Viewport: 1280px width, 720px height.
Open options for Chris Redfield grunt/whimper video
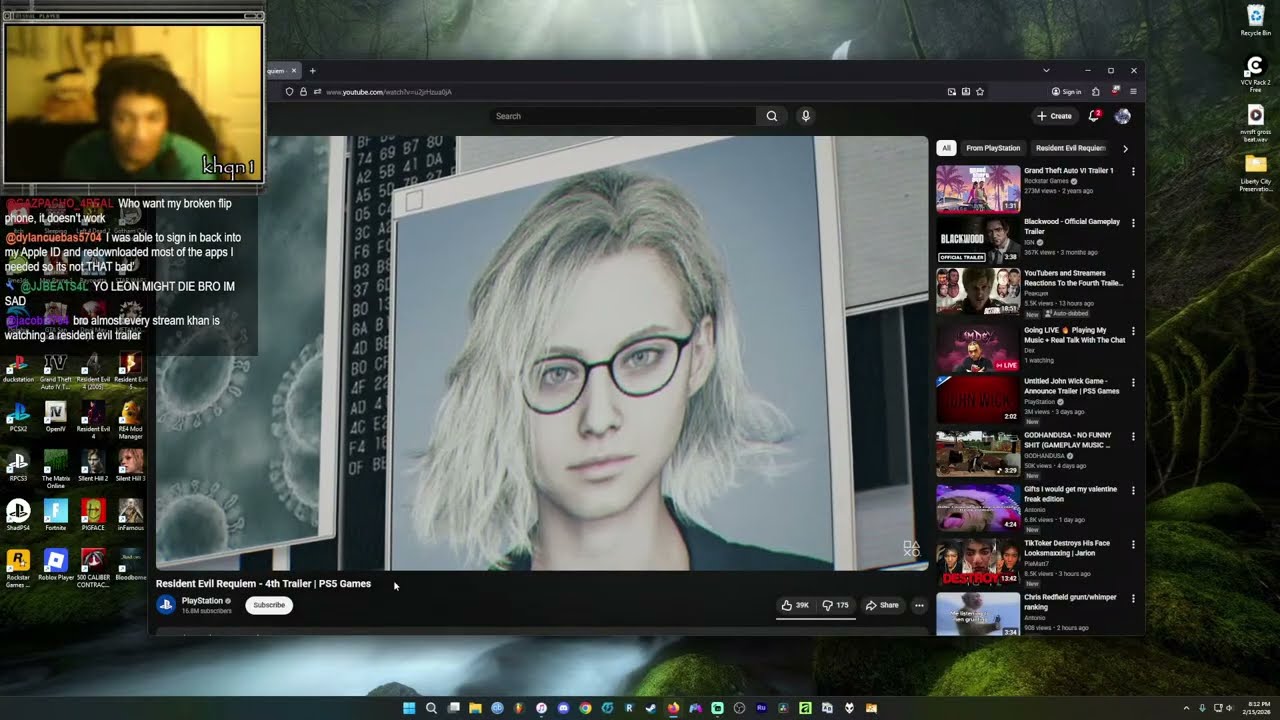pyautogui.click(x=1133, y=598)
